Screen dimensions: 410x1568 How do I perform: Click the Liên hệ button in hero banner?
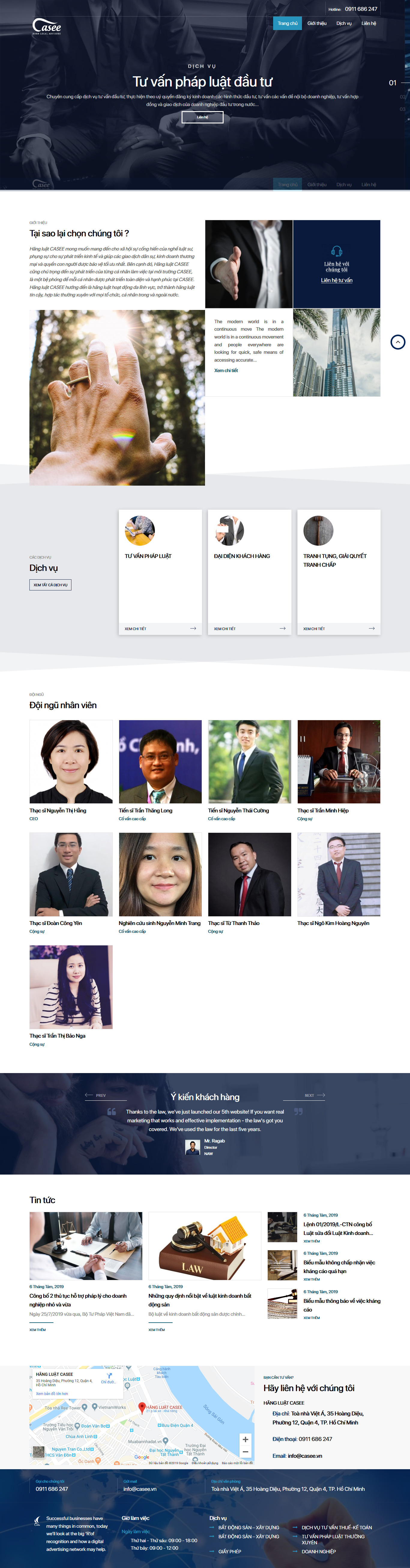(x=203, y=117)
